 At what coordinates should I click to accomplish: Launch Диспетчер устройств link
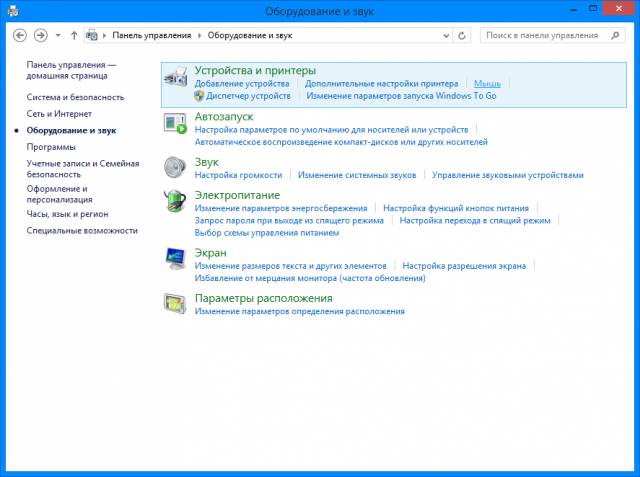(248, 96)
